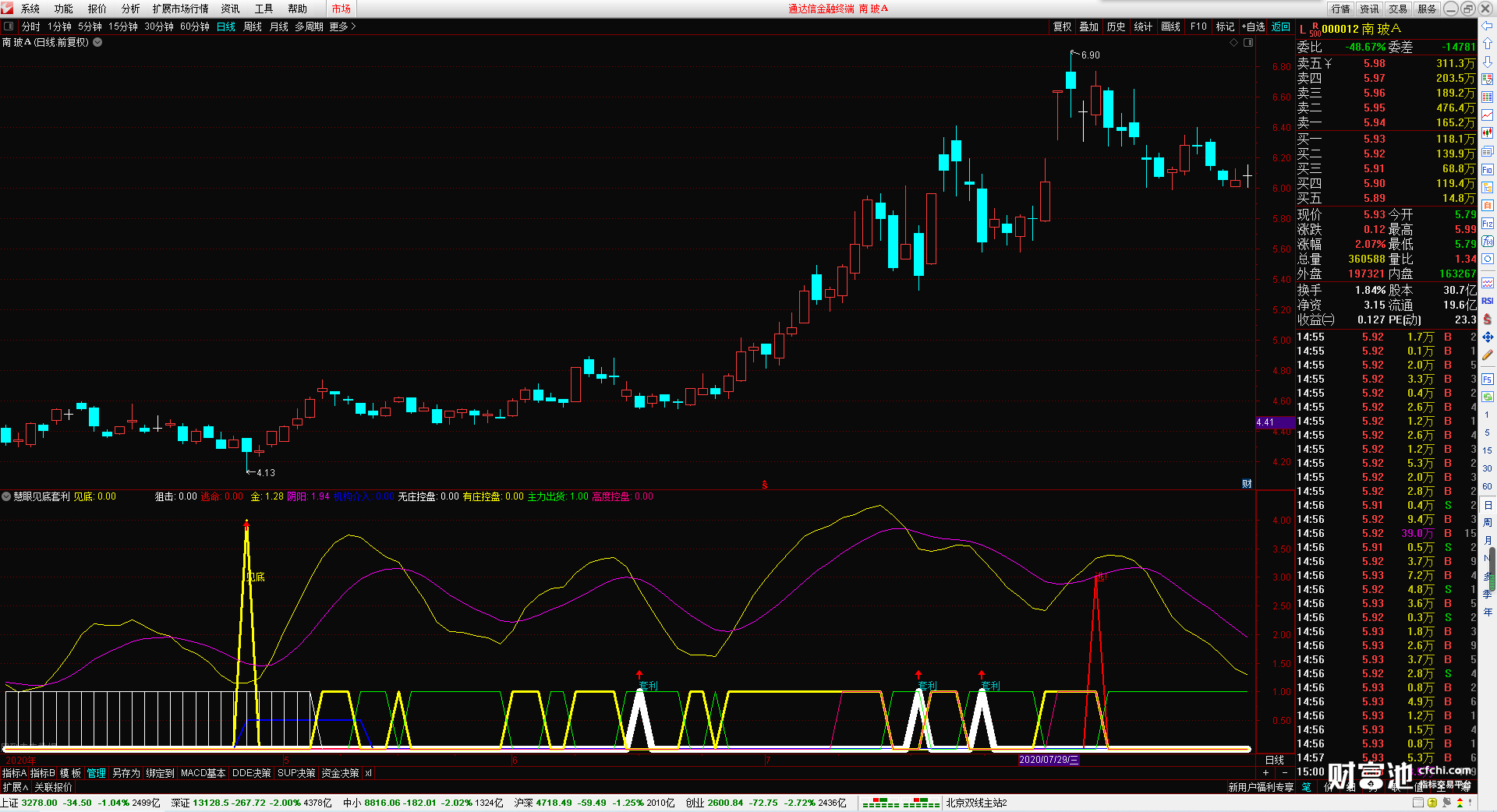
Task: Click the red-green arrows status bar icon
Action: [x=1460, y=803]
